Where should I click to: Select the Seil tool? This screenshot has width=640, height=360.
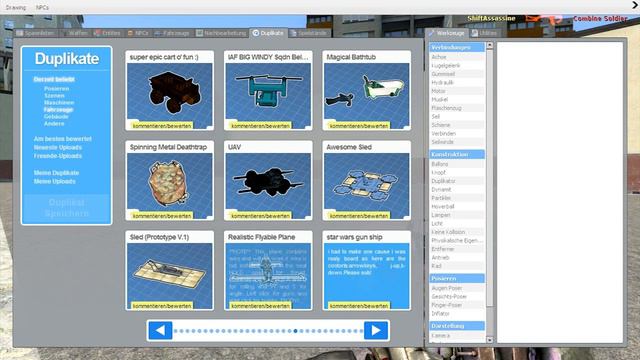(x=457, y=116)
